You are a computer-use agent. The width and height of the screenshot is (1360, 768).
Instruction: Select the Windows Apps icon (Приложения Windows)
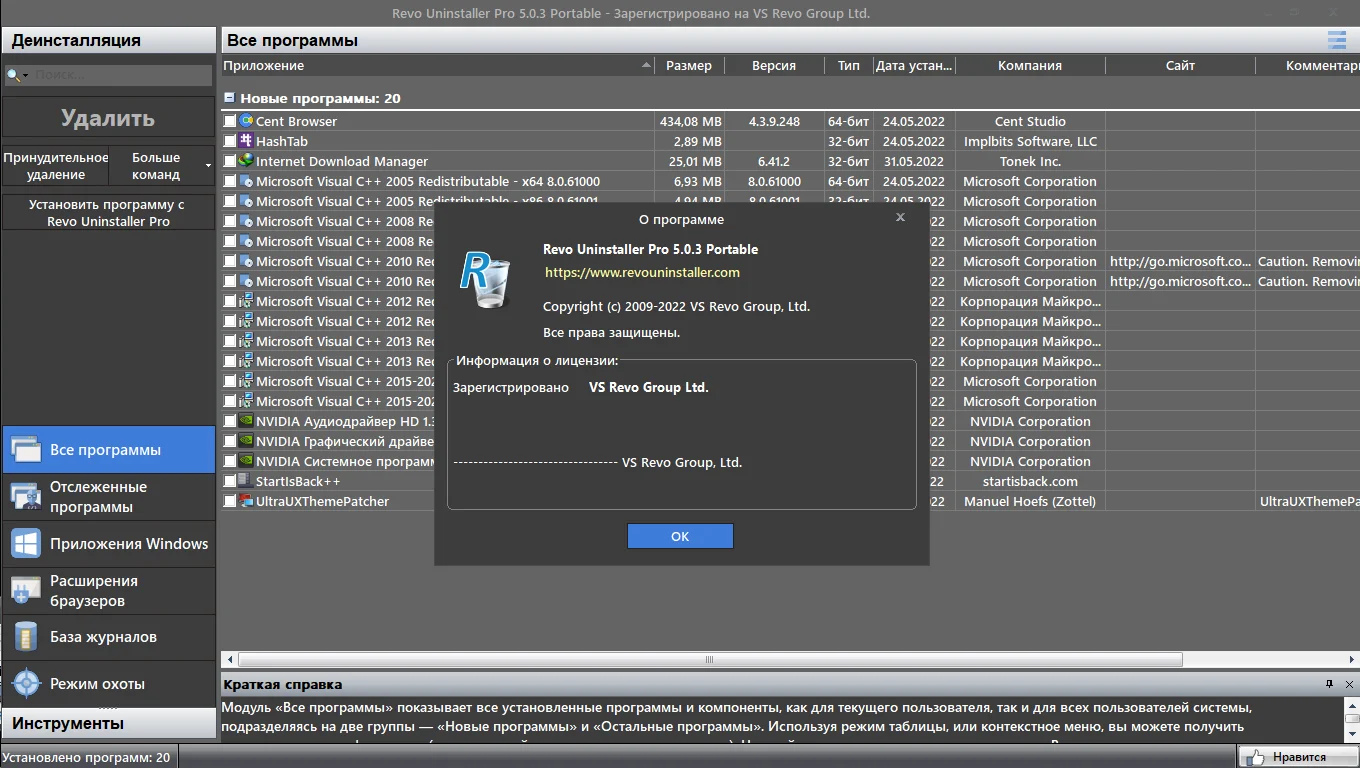pos(25,544)
